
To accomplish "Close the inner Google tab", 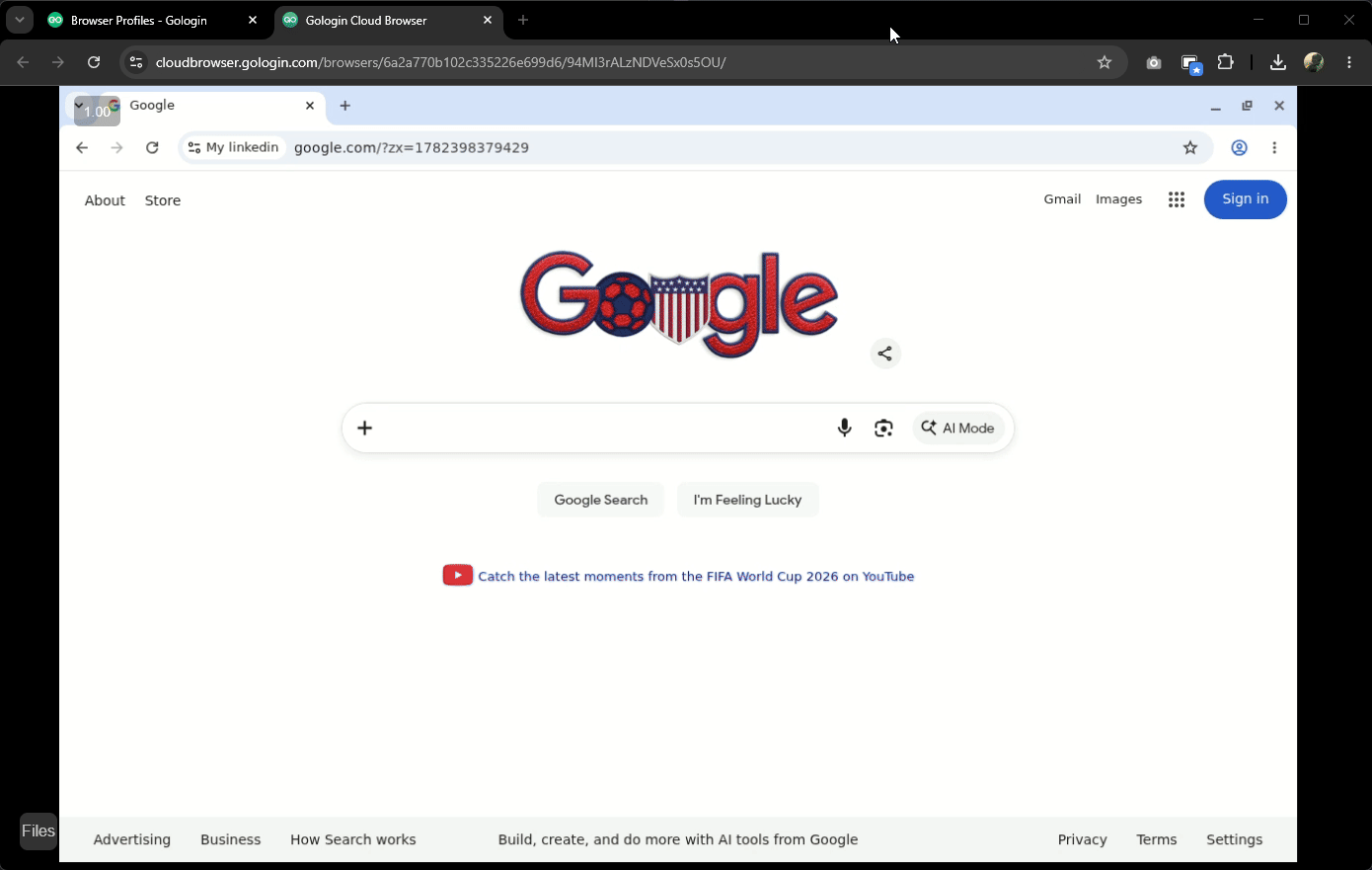I will click(310, 106).
